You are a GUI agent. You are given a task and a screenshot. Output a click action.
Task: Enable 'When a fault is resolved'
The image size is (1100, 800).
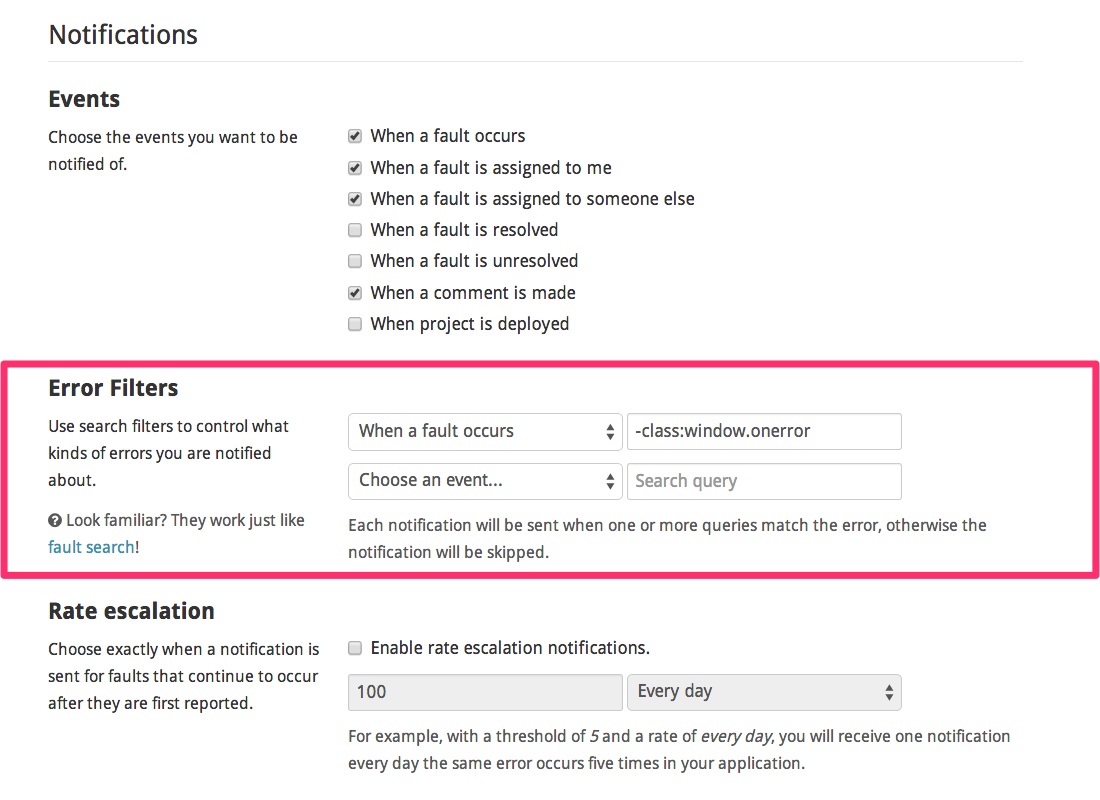click(x=355, y=230)
